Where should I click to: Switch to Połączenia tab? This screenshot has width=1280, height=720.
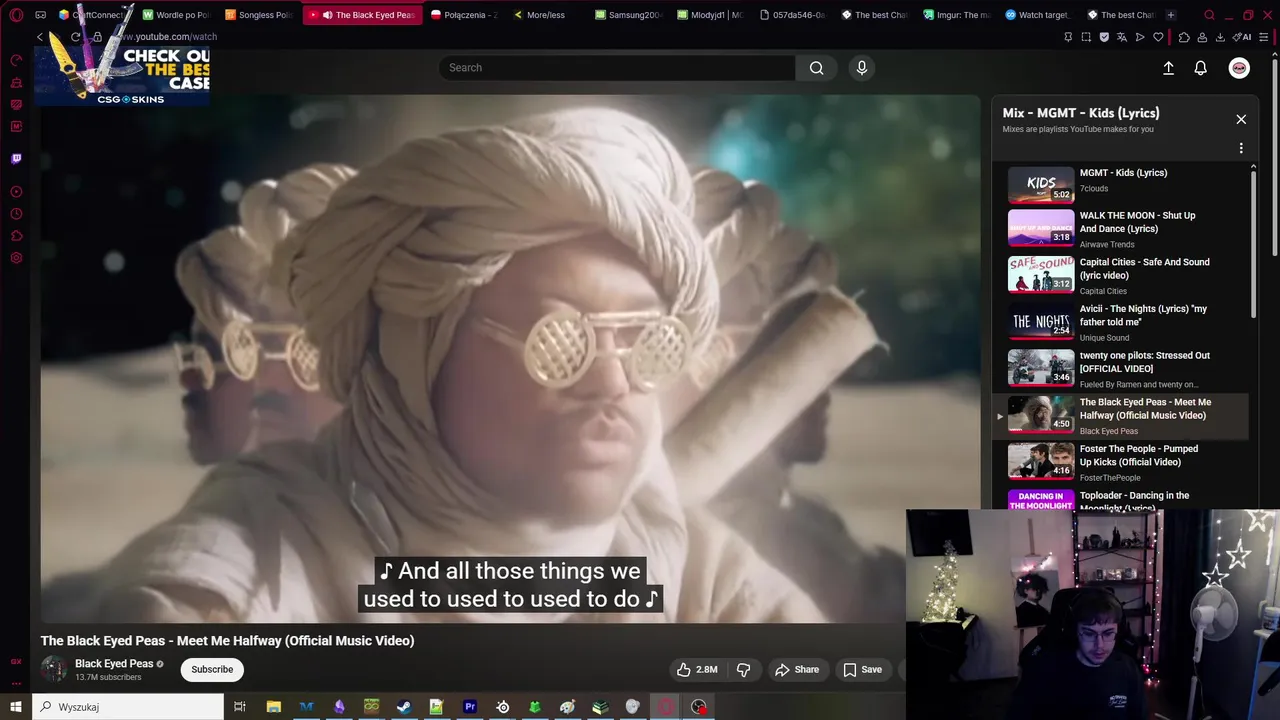[464, 15]
